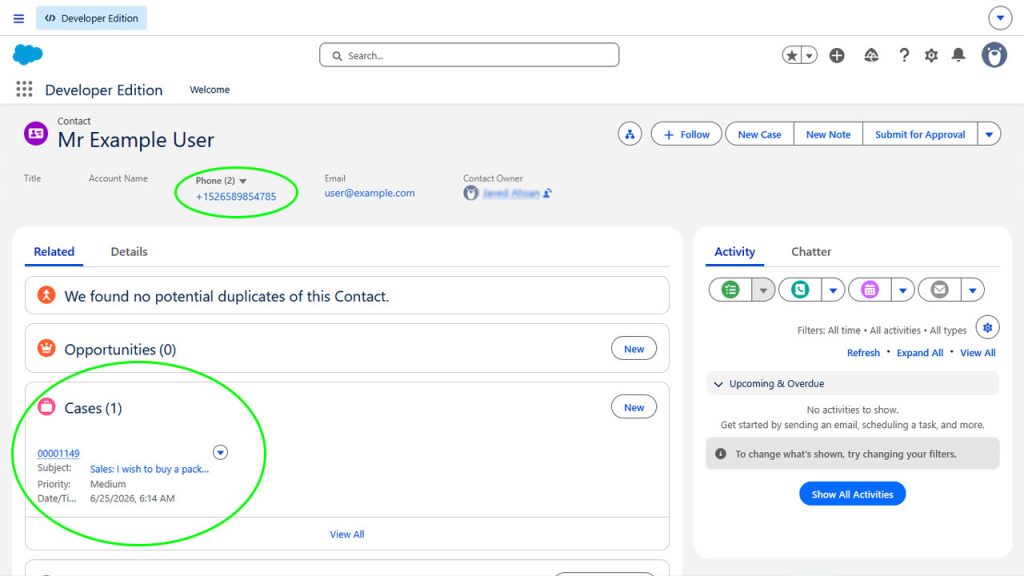Open the Help question mark
1024x576 pixels.
[904, 56]
